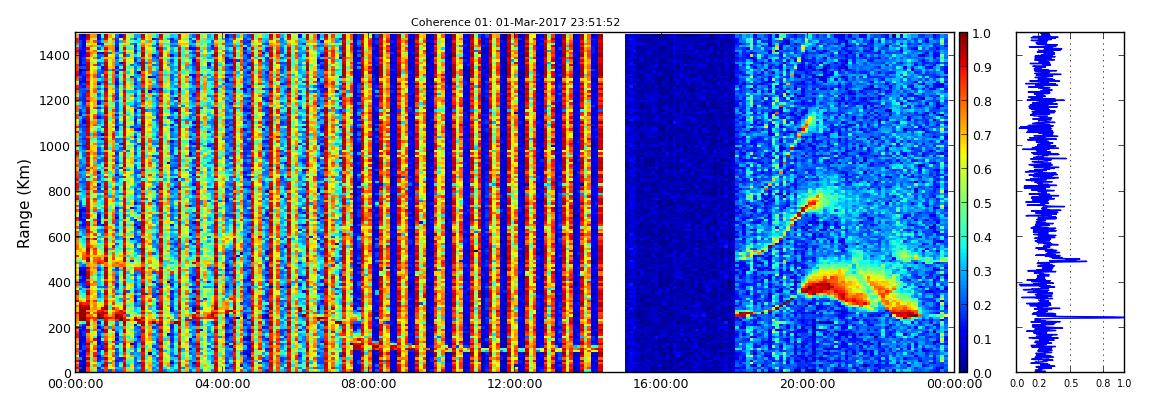Viewport: 1150px width, 407px height.
Task: Click the 0.6 colorbar label
Action: 981,169
